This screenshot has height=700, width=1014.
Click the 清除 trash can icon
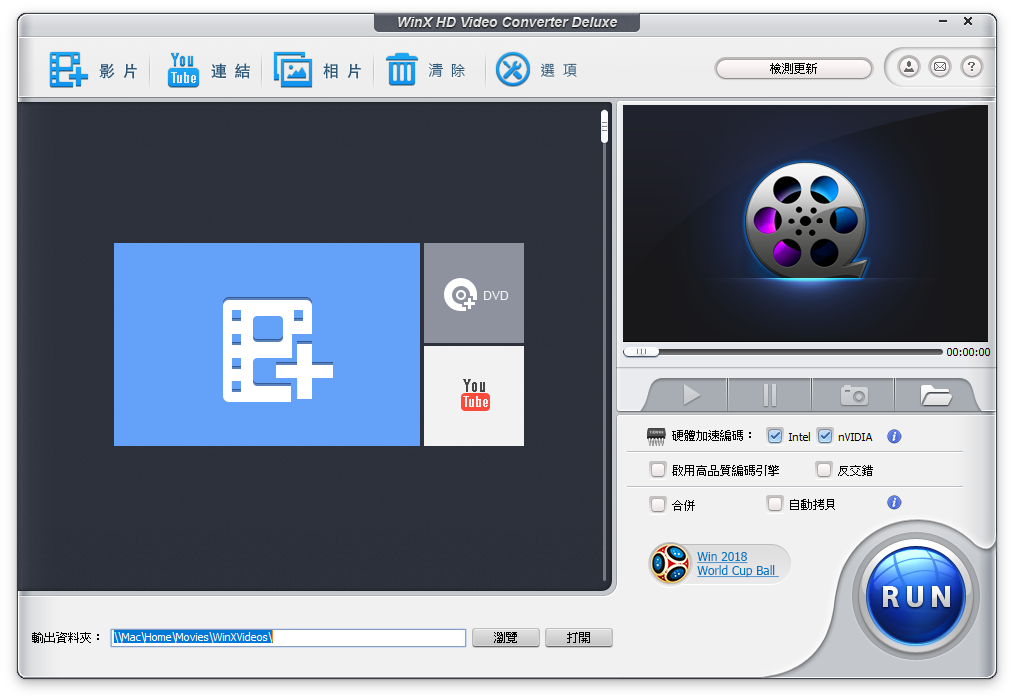[402, 70]
